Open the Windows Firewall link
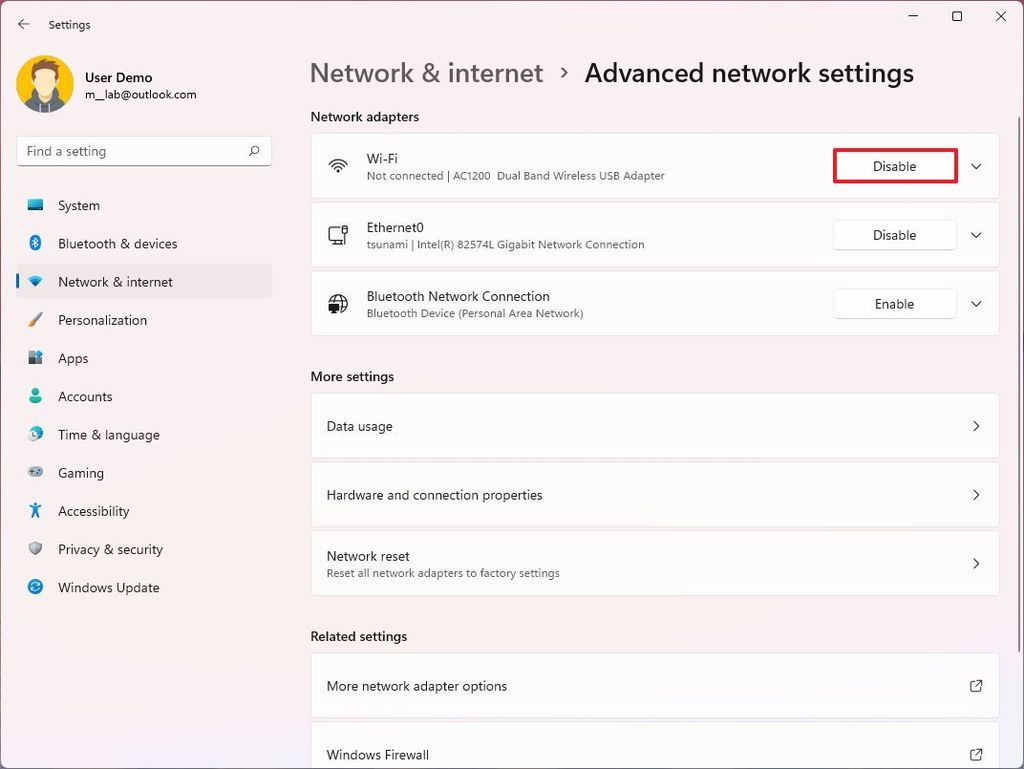 (655, 755)
